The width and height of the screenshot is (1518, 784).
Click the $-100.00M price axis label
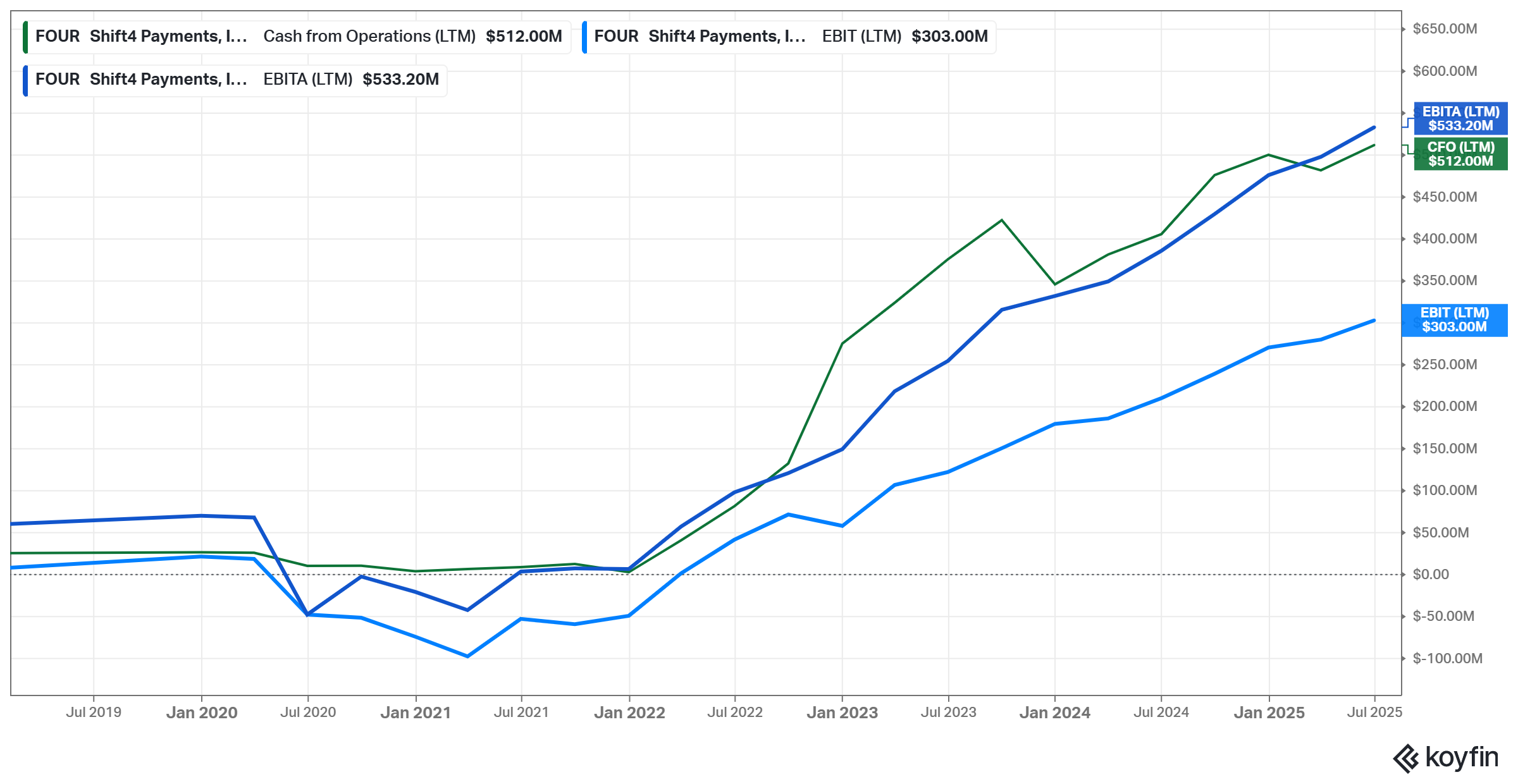1447,658
